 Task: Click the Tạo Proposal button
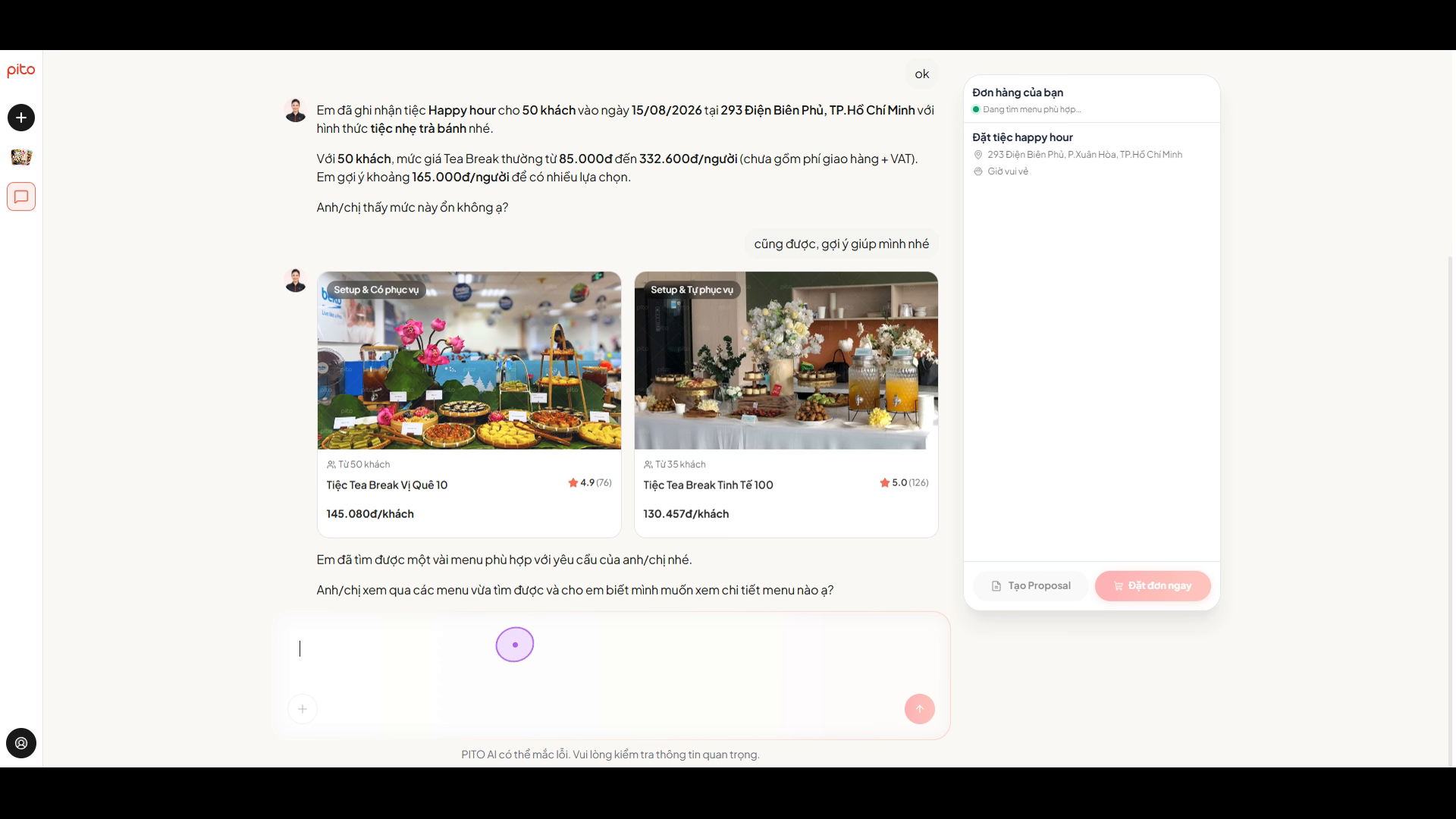click(x=1031, y=585)
